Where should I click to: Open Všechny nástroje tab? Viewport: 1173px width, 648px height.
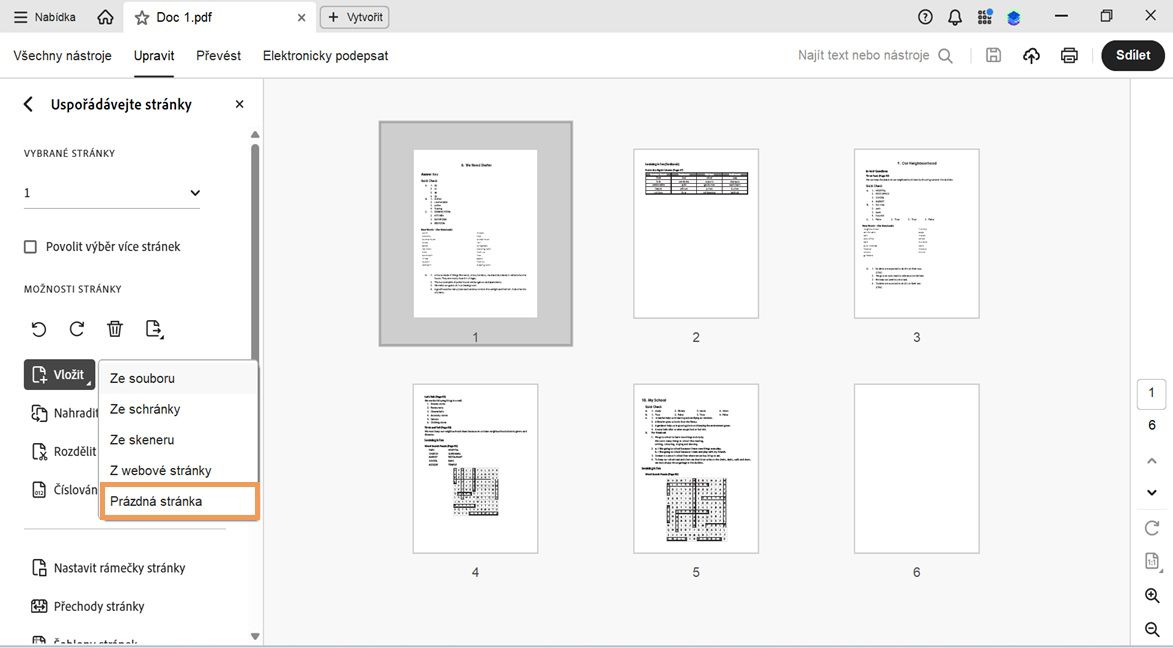(x=63, y=55)
